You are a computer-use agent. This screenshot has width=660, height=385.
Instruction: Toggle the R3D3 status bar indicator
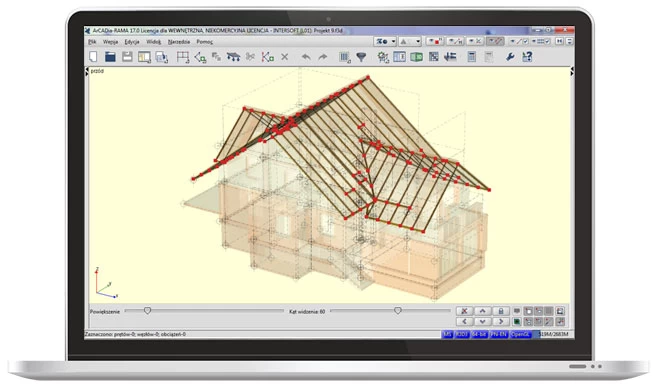pos(462,334)
